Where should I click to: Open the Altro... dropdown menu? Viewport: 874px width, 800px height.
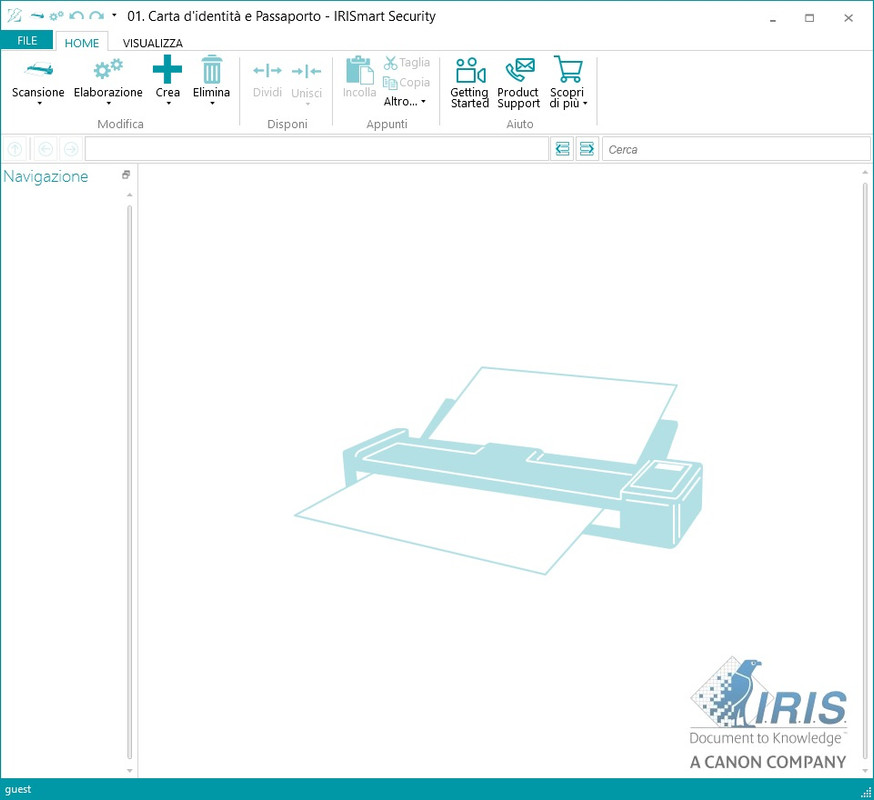[405, 101]
